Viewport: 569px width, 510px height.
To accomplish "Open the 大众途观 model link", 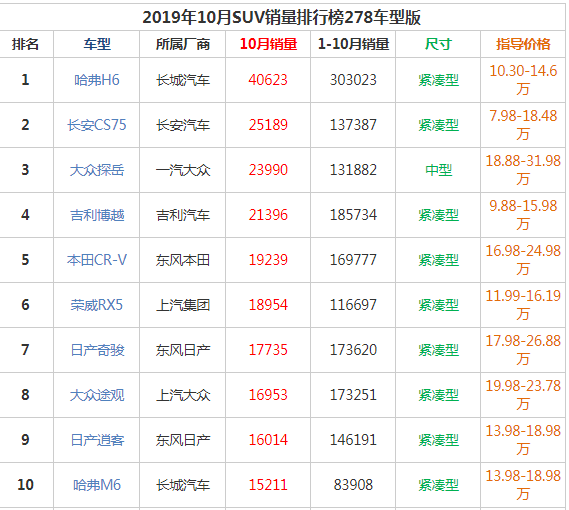I will (97, 395).
